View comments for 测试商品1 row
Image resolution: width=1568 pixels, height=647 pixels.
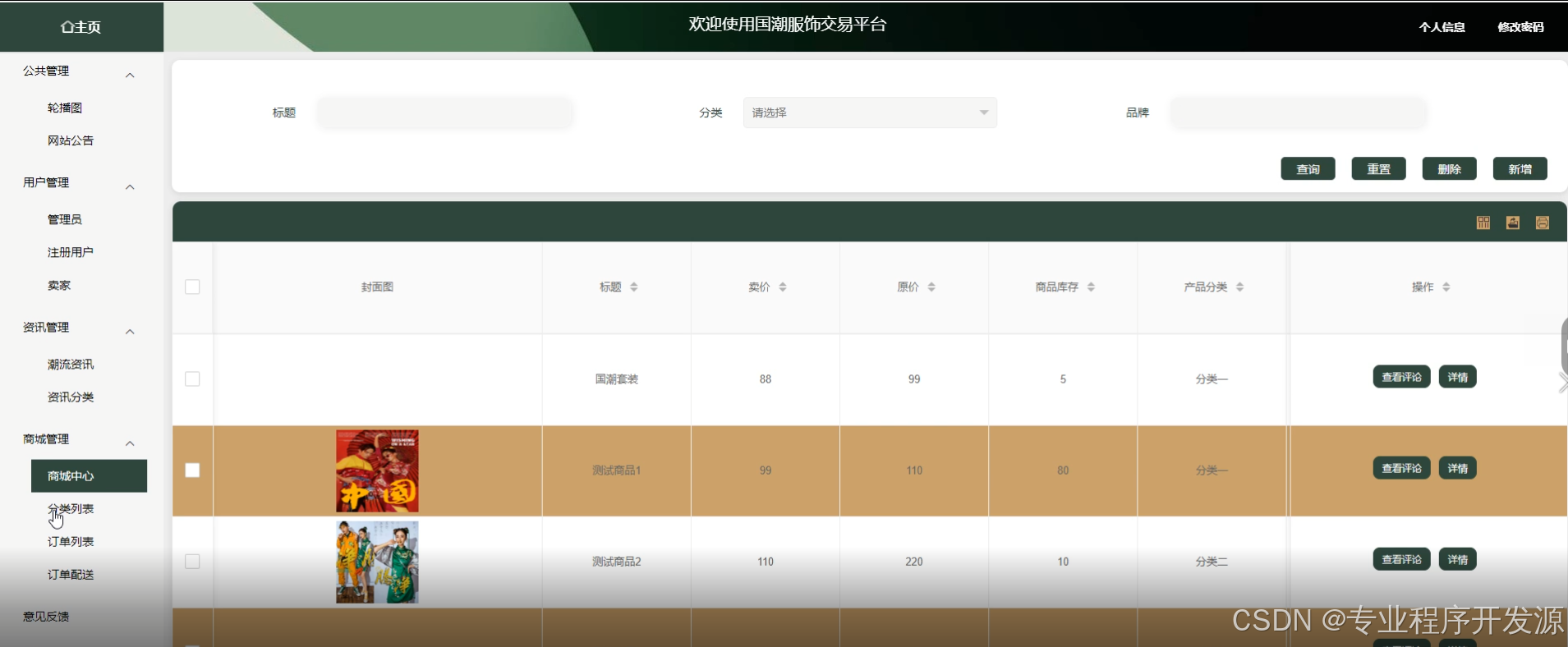tap(1401, 468)
